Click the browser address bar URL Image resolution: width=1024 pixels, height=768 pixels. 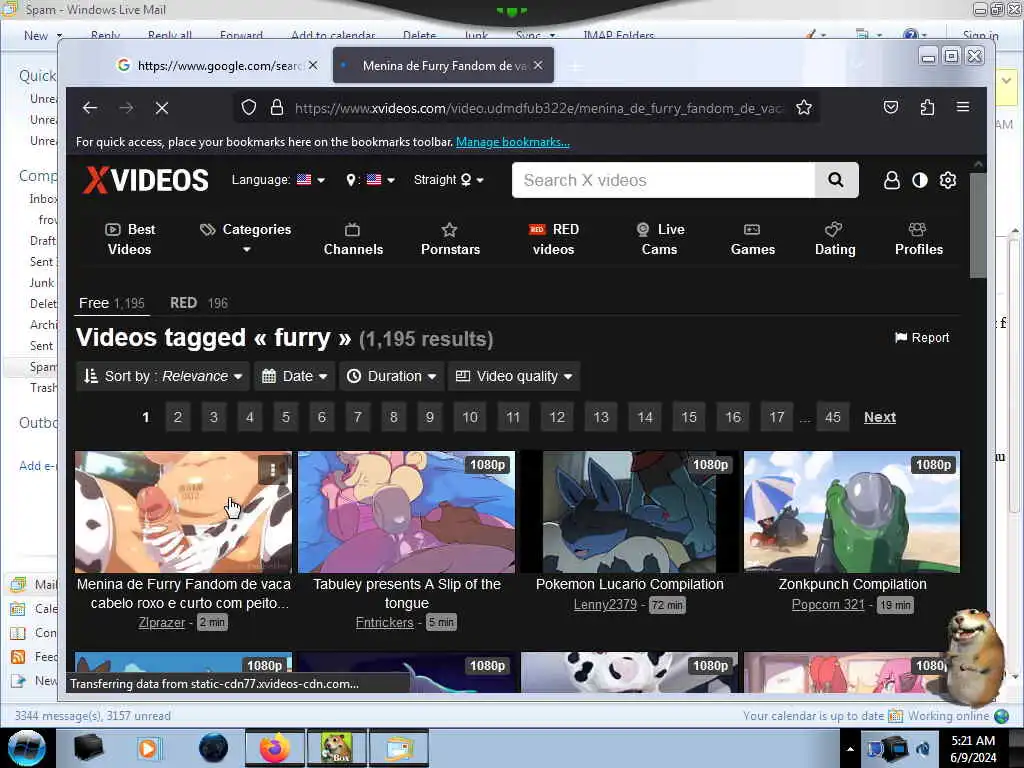538,108
